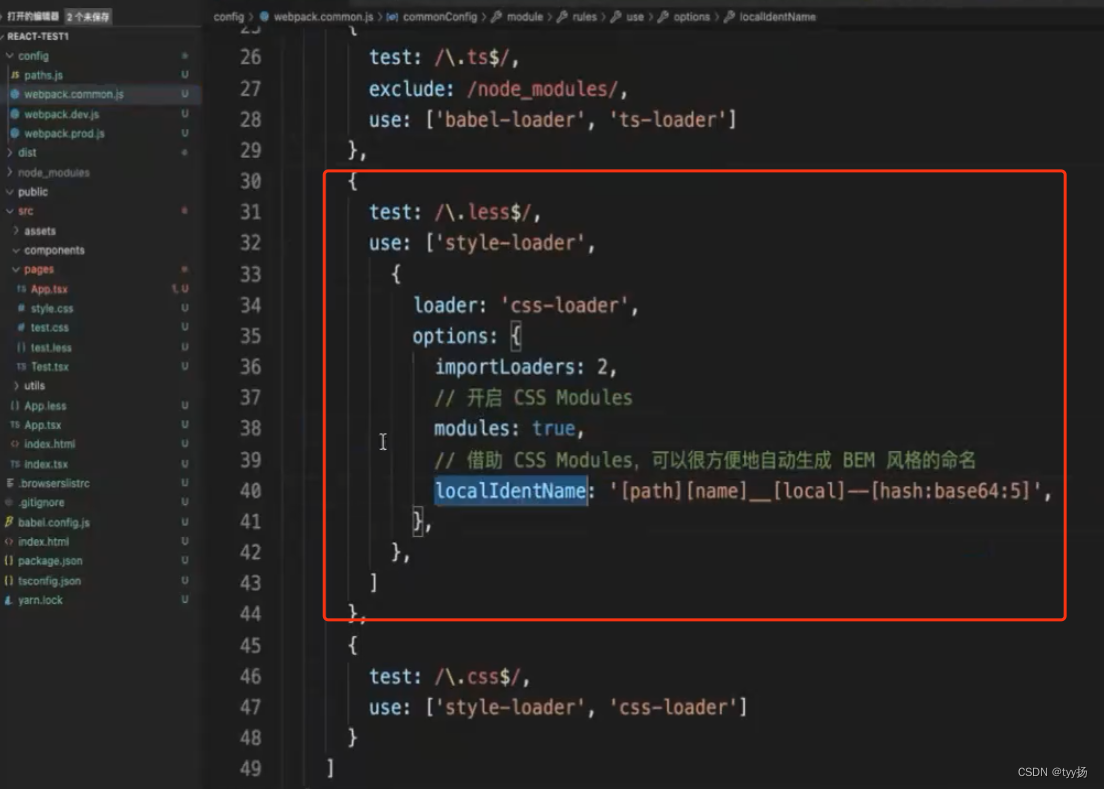Open App.tsx inside the pages folder
This screenshot has height=789, width=1104.
49,289
